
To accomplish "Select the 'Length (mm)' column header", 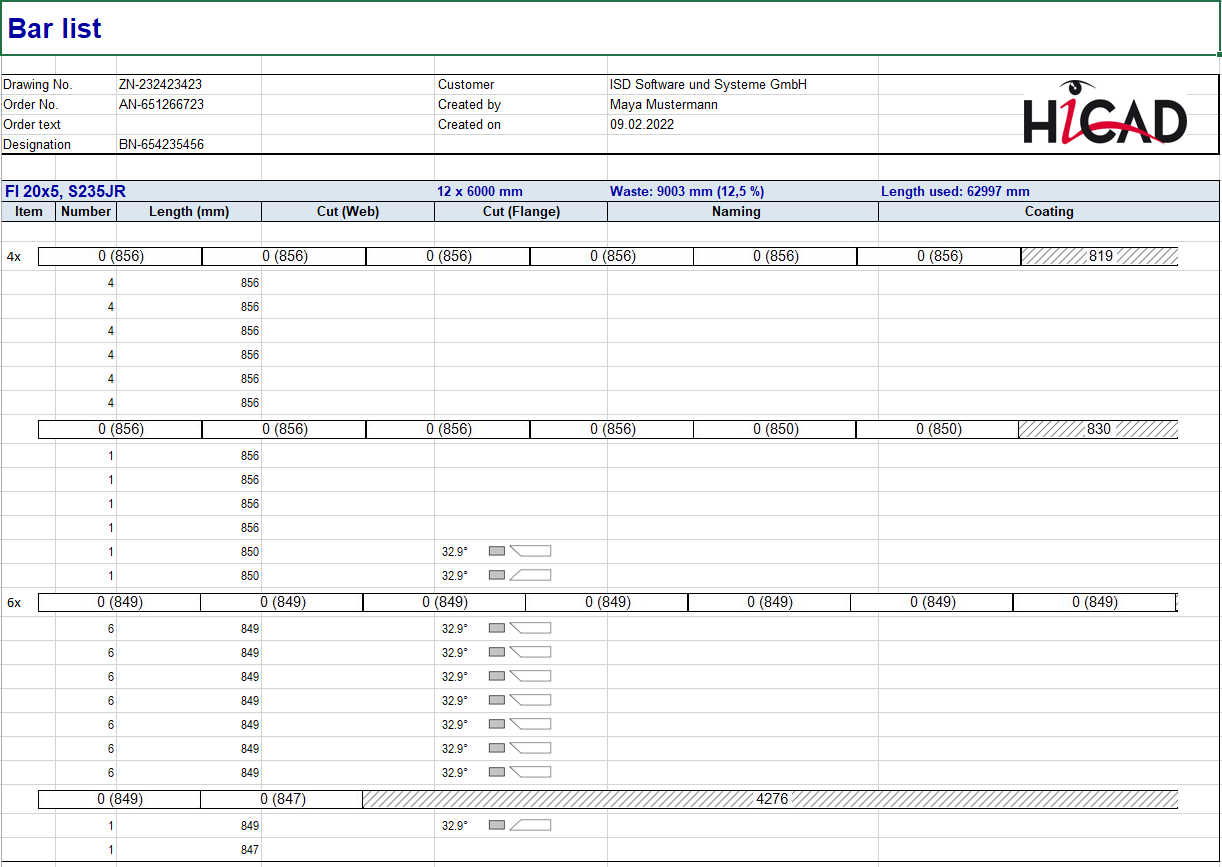I will 189,212.
